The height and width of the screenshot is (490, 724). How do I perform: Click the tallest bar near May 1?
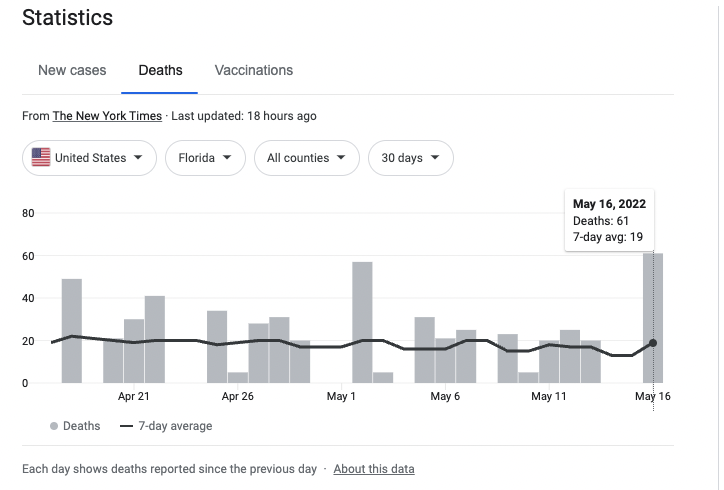pyautogui.click(x=362, y=322)
